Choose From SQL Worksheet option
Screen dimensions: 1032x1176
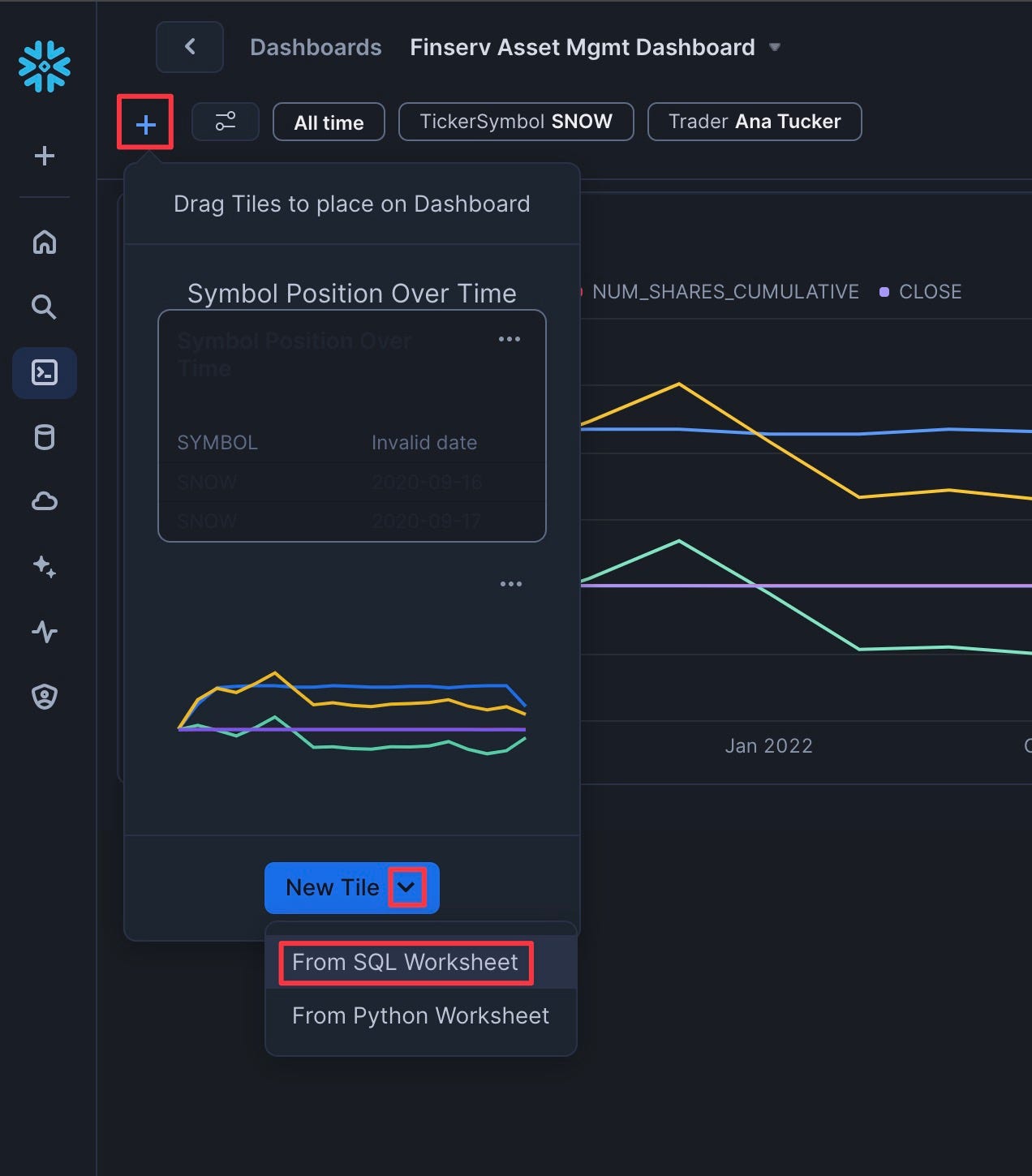pos(405,963)
